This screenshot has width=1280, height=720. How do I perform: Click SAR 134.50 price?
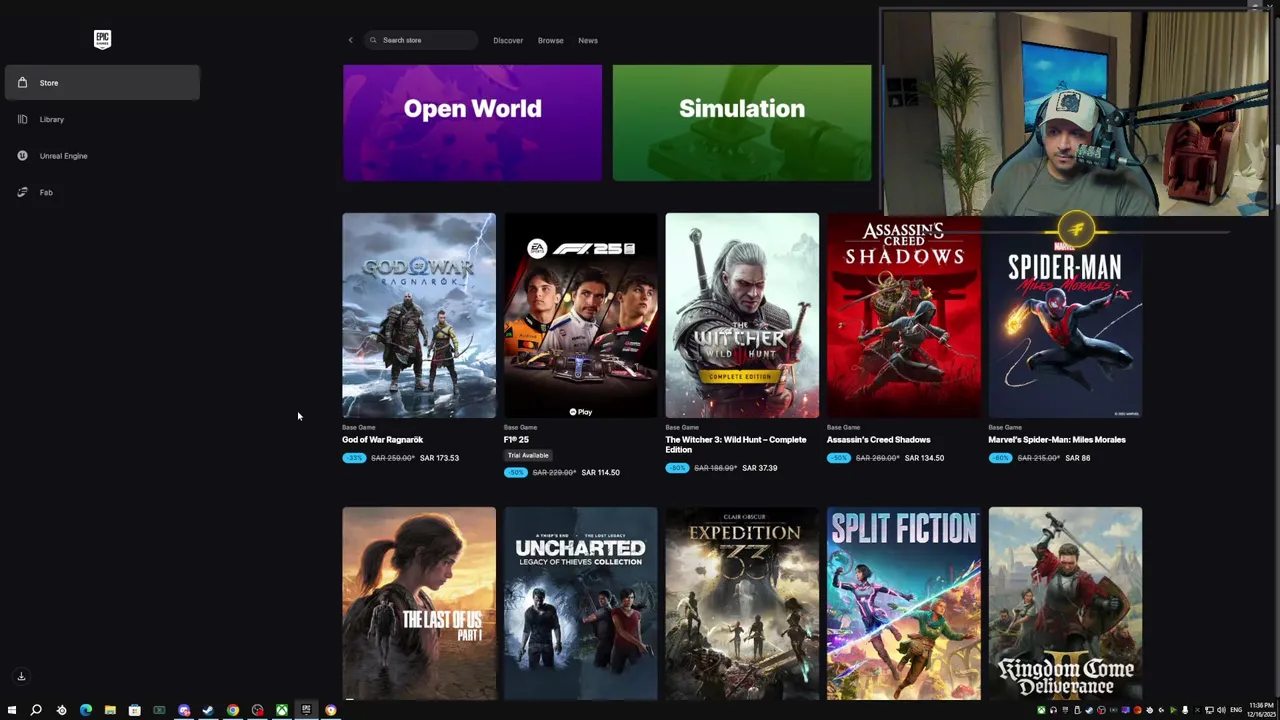[x=924, y=458]
